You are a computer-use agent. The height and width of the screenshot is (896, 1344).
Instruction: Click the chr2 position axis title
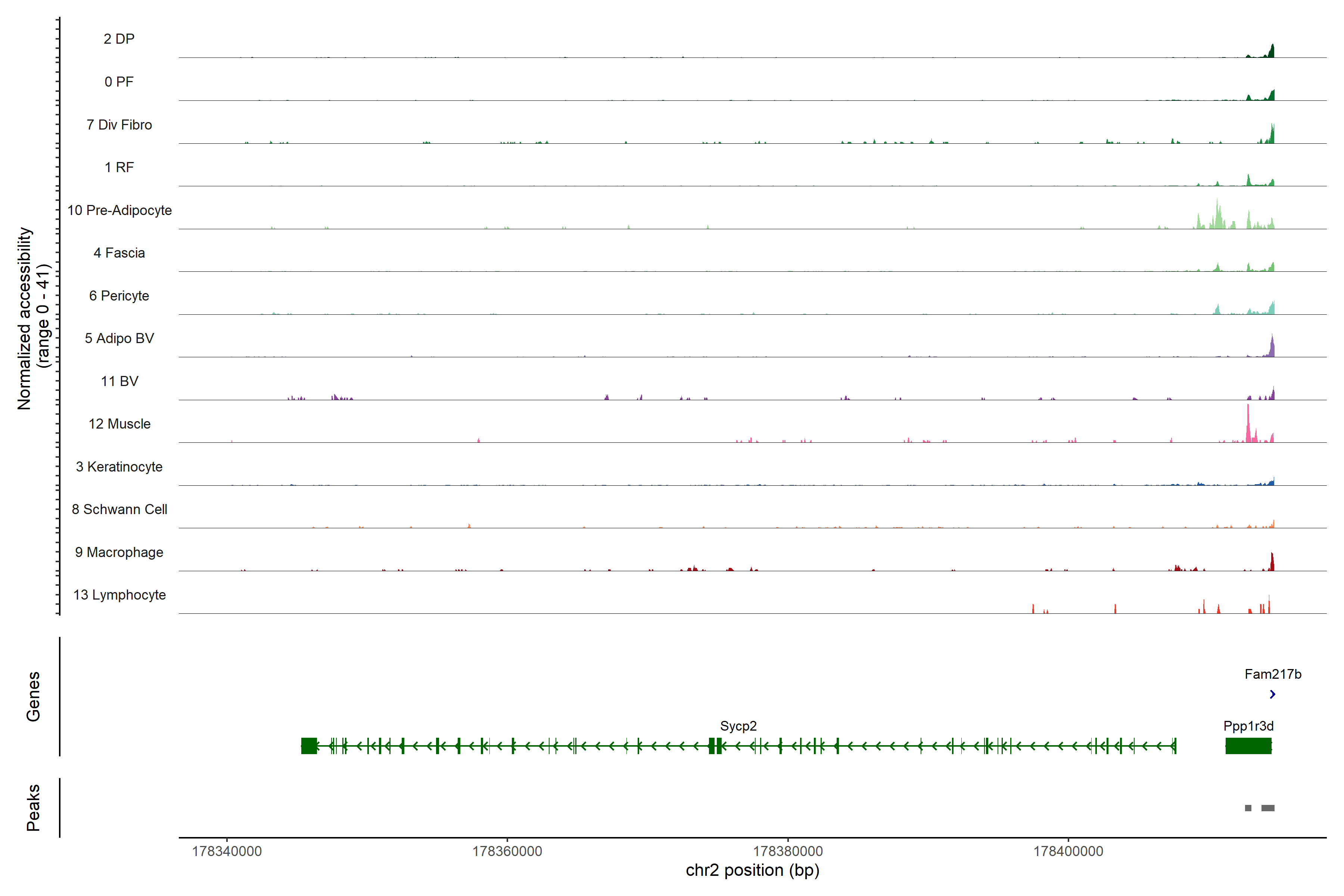tap(752, 870)
